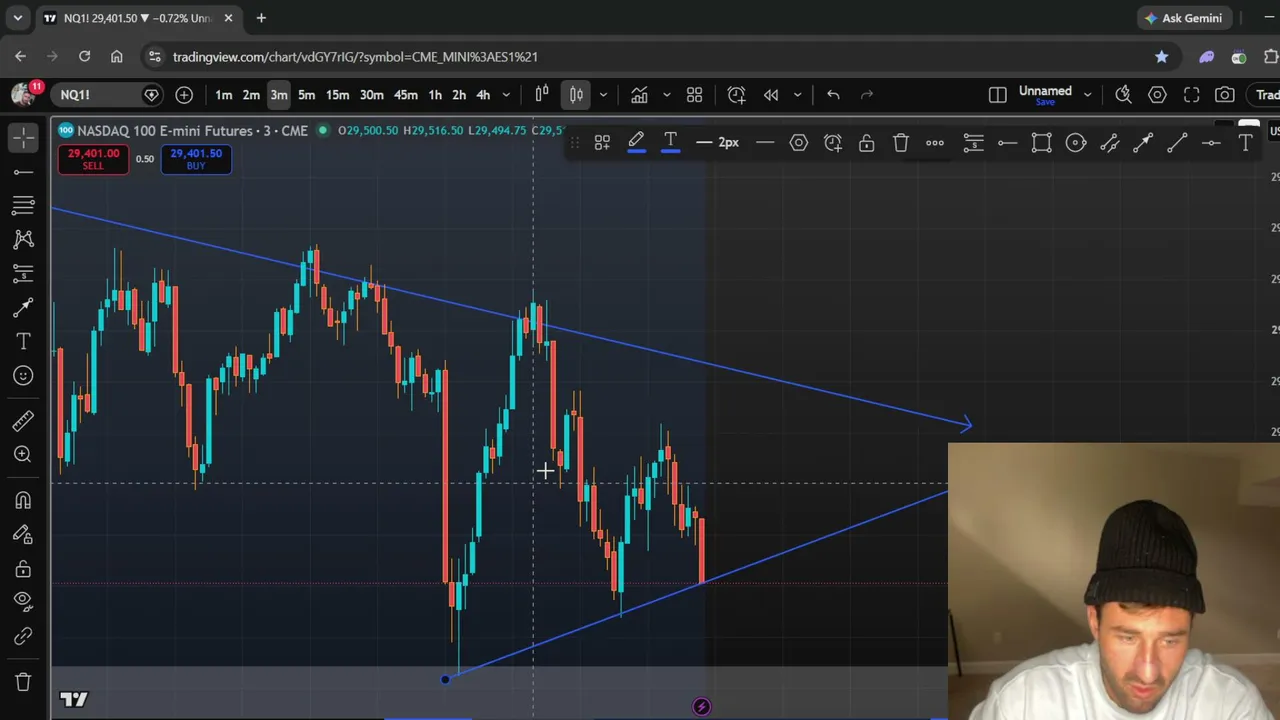The height and width of the screenshot is (720, 1280).
Task: Undo the last chart action
Action: pyautogui.click(x=833, y=95)
